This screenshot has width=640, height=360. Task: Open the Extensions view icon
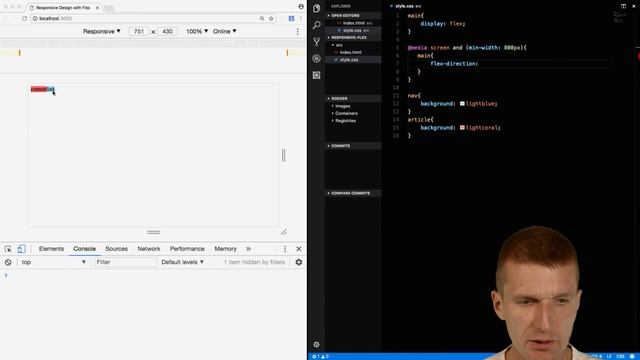pos(316,75)
